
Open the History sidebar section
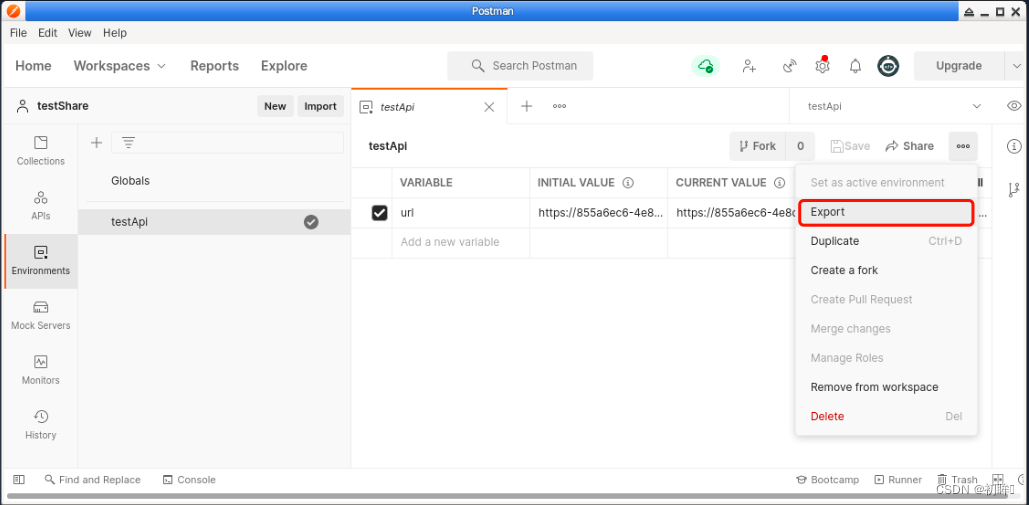(41, 424)
